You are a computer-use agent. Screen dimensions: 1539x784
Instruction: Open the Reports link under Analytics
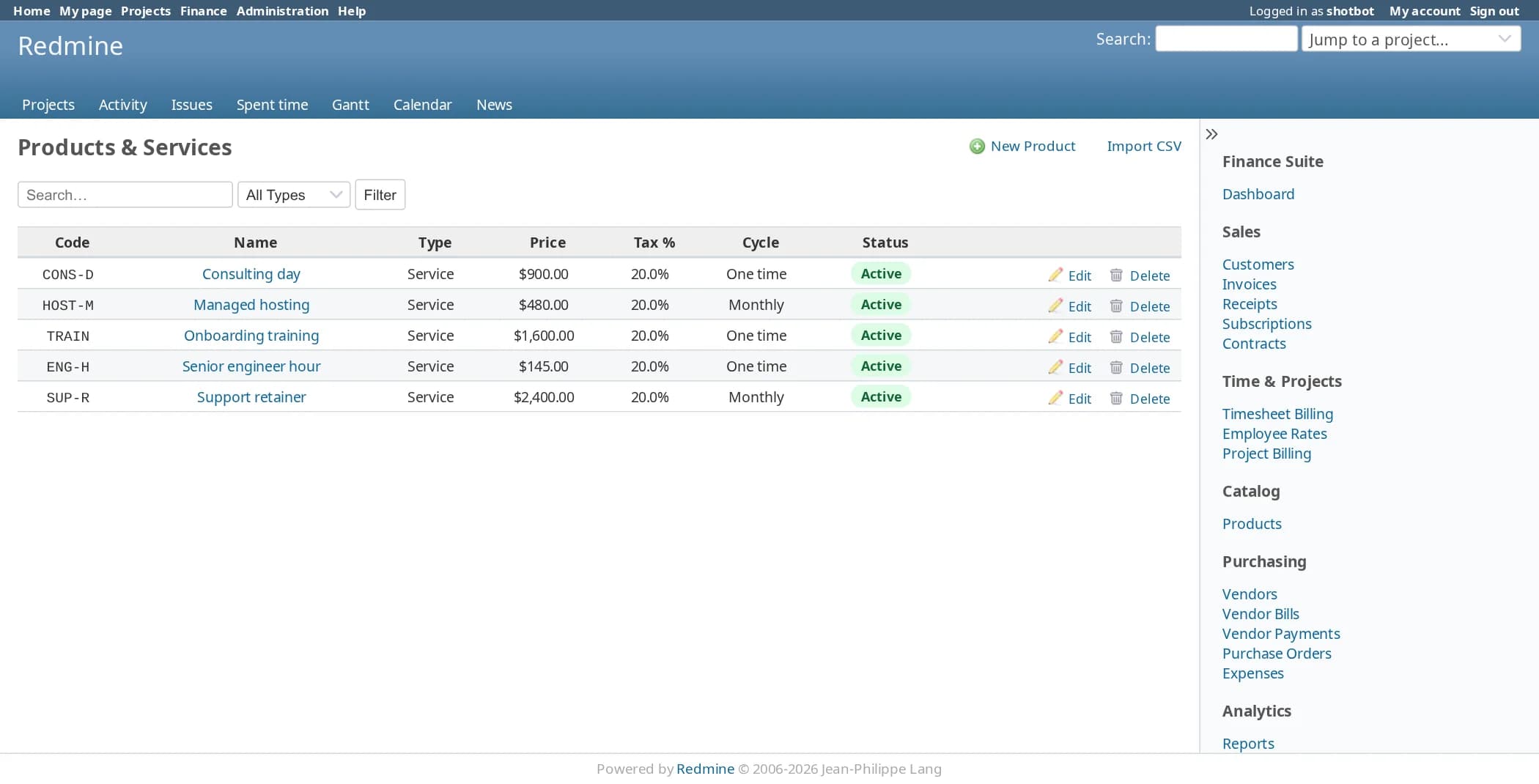pos(1248,744)
